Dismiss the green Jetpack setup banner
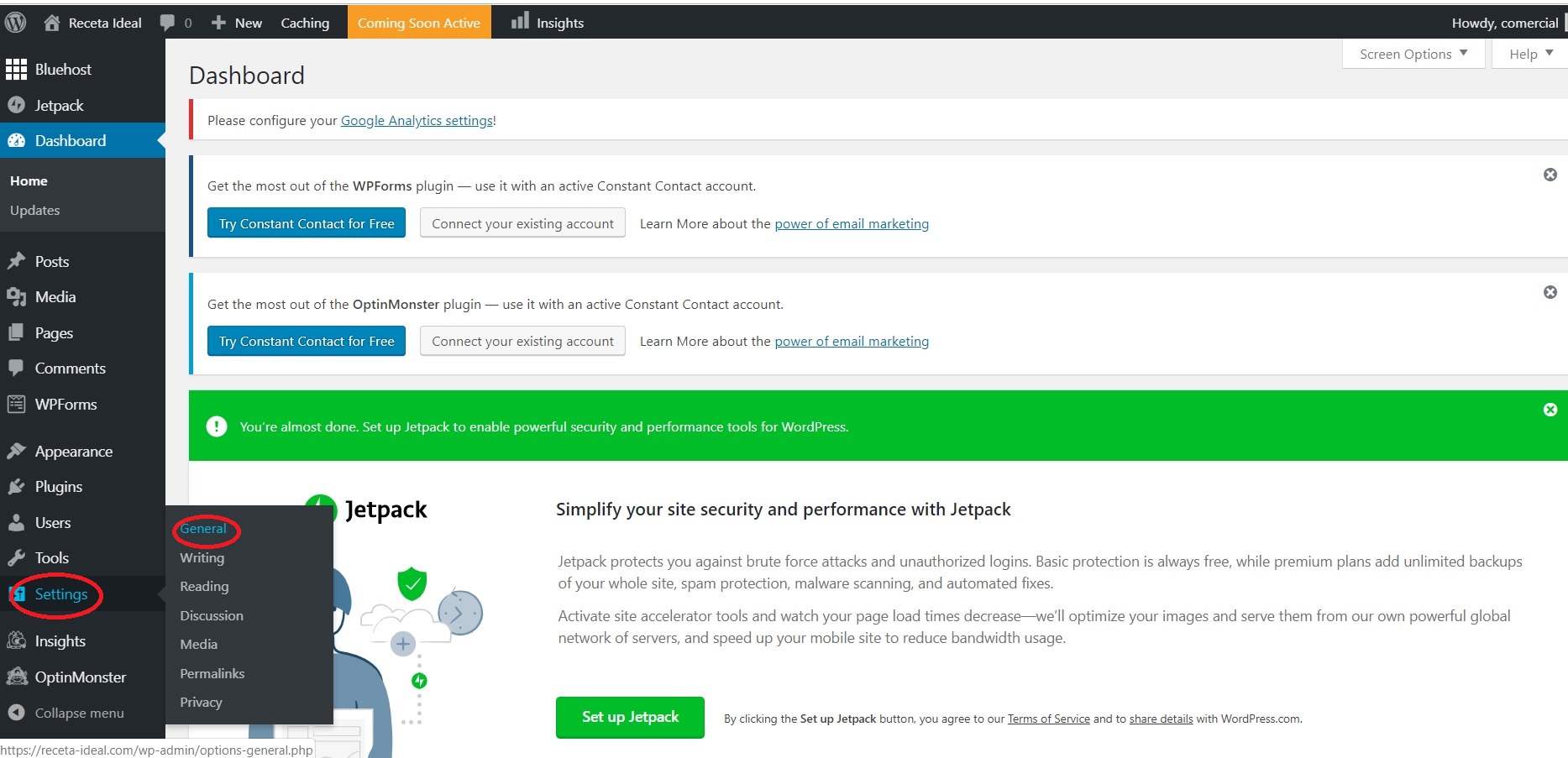The image size is (1568, 758). [1550, 410]
